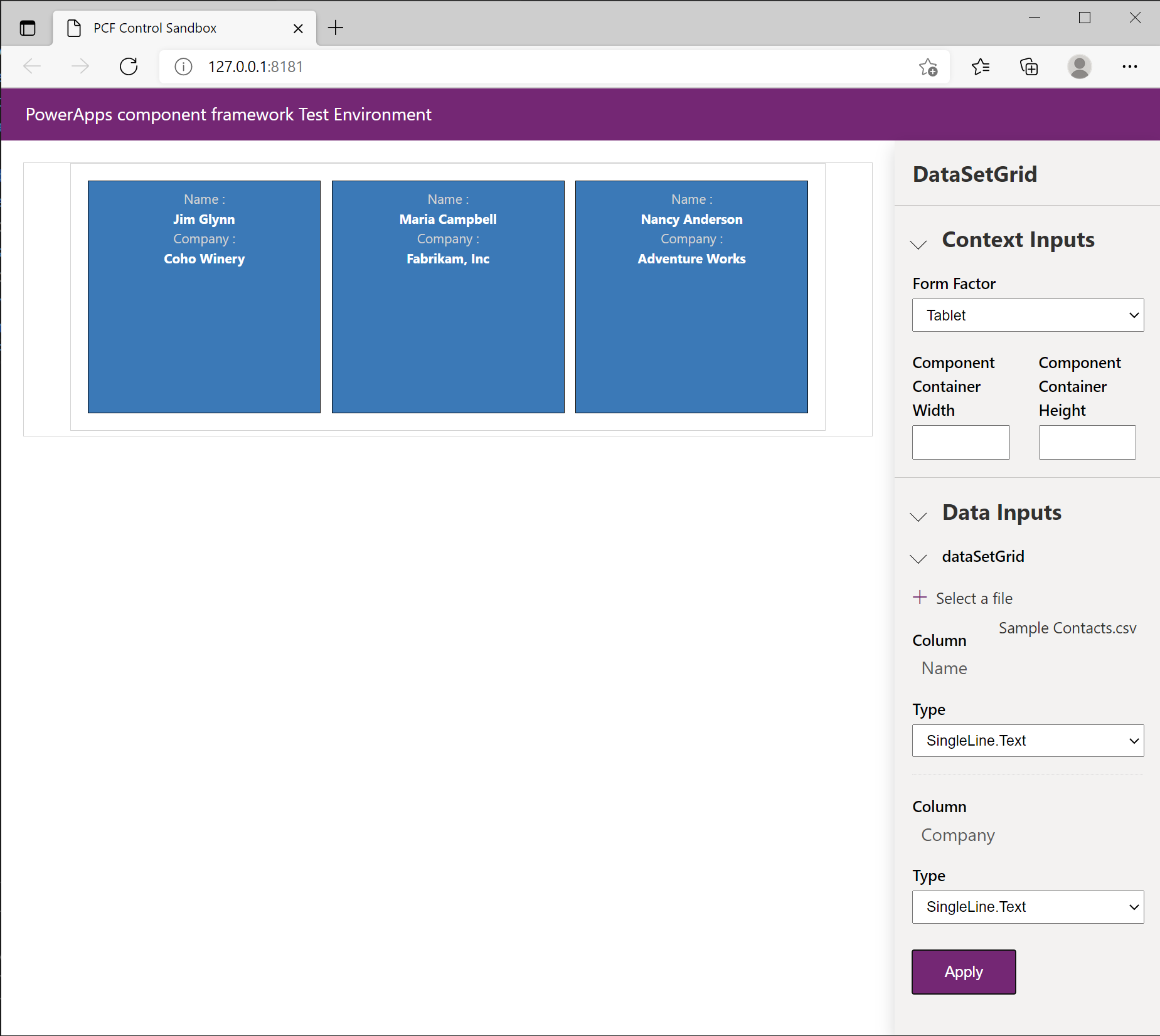1160x1036 pixels.
Task: Open the Form Factor dropdown
Action: coord(1028,315)
